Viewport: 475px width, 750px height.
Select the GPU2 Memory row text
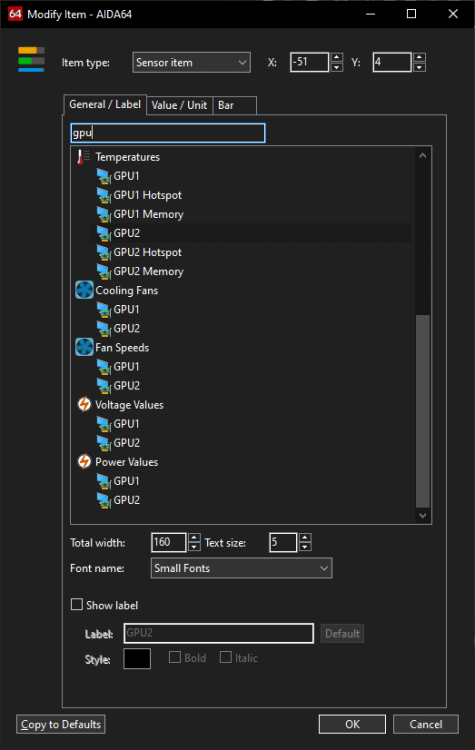point(148,272)
